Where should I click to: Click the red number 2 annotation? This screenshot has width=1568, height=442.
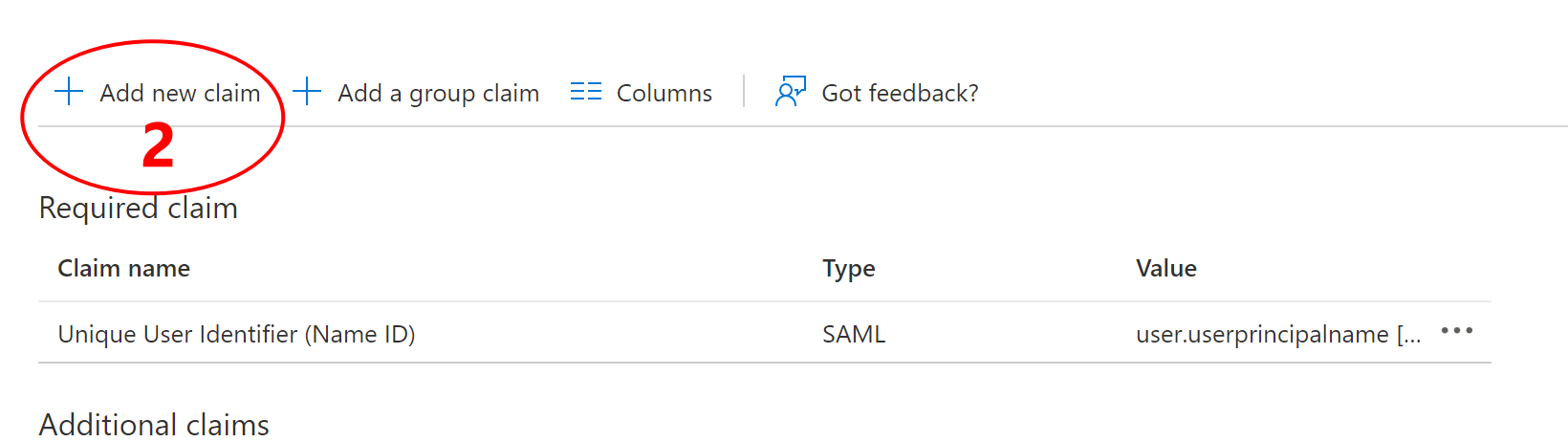(x=158, y=146)
